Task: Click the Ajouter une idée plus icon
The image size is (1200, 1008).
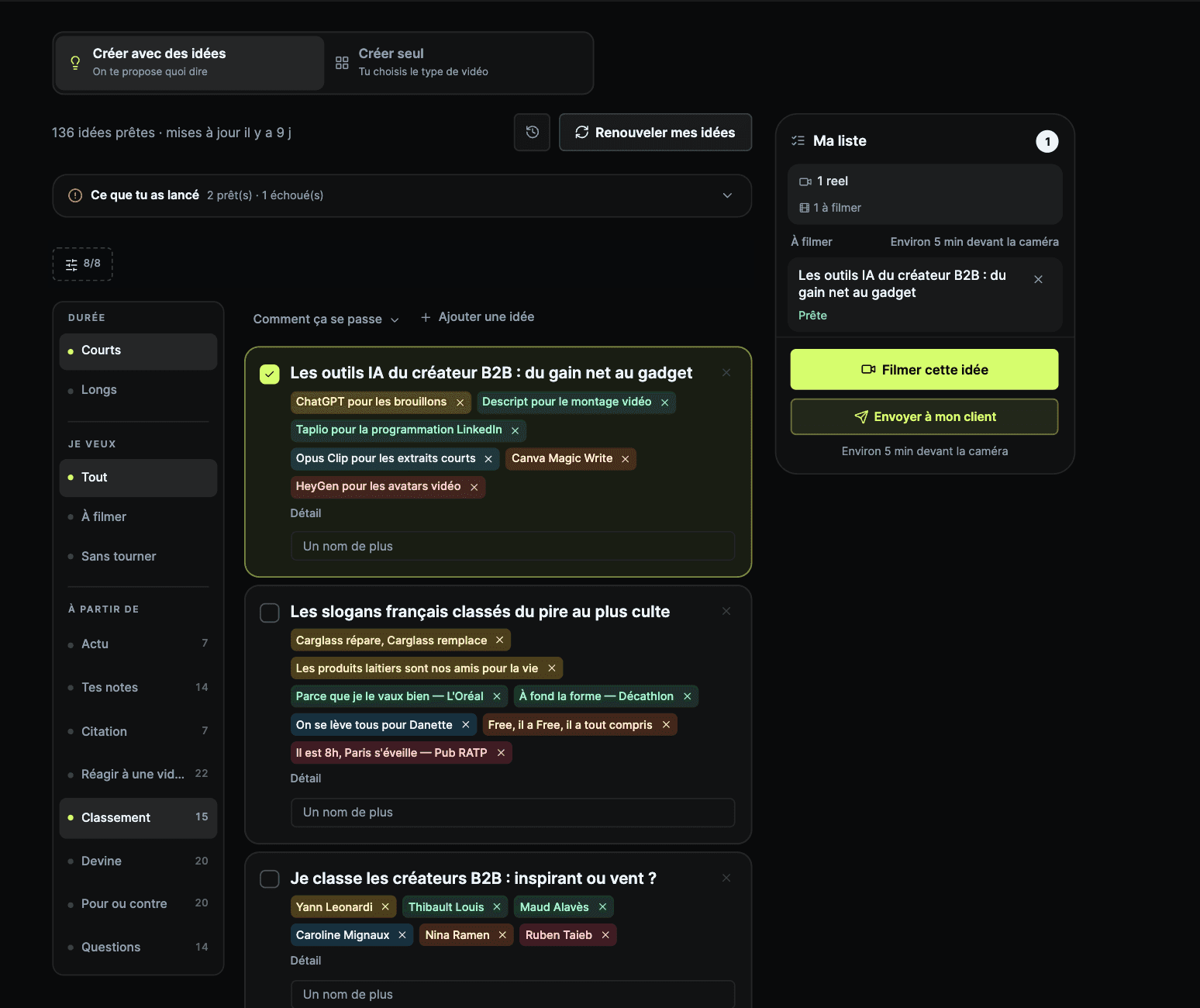Action: pyautogui.click(x=426, y=317)
